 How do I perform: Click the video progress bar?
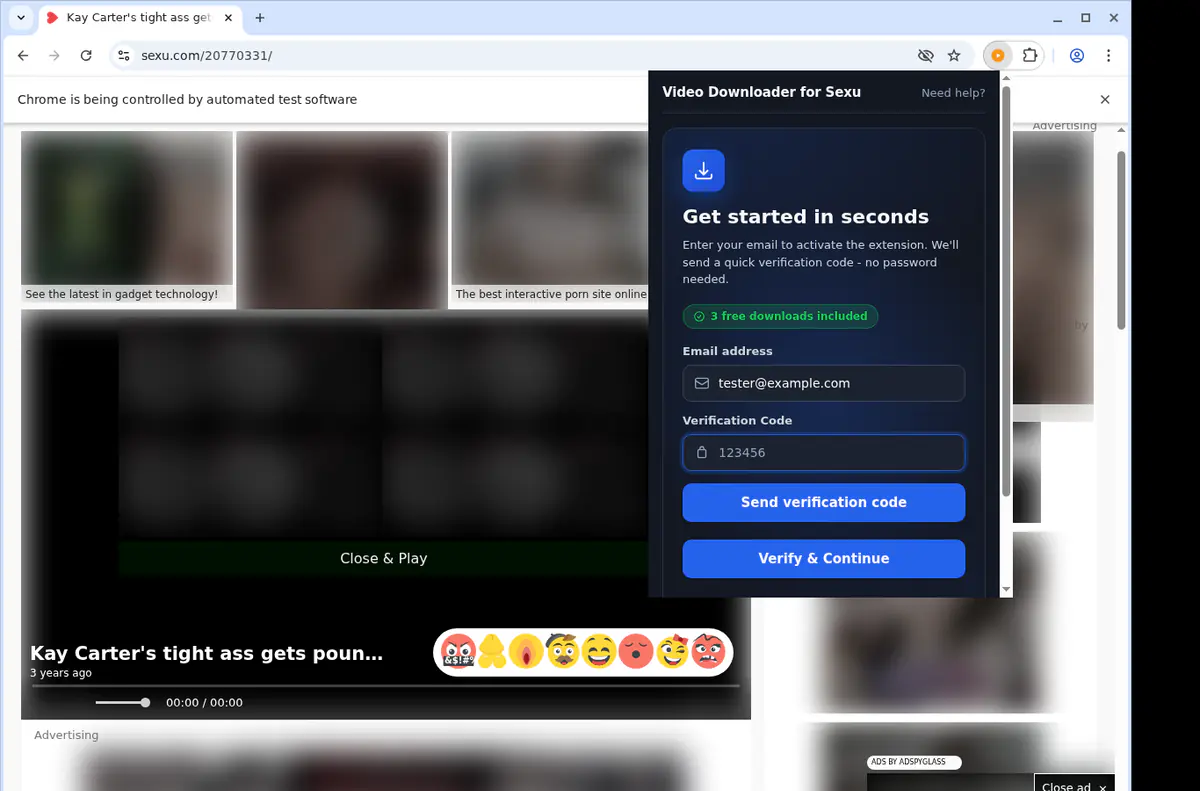[x=385, y=686]
